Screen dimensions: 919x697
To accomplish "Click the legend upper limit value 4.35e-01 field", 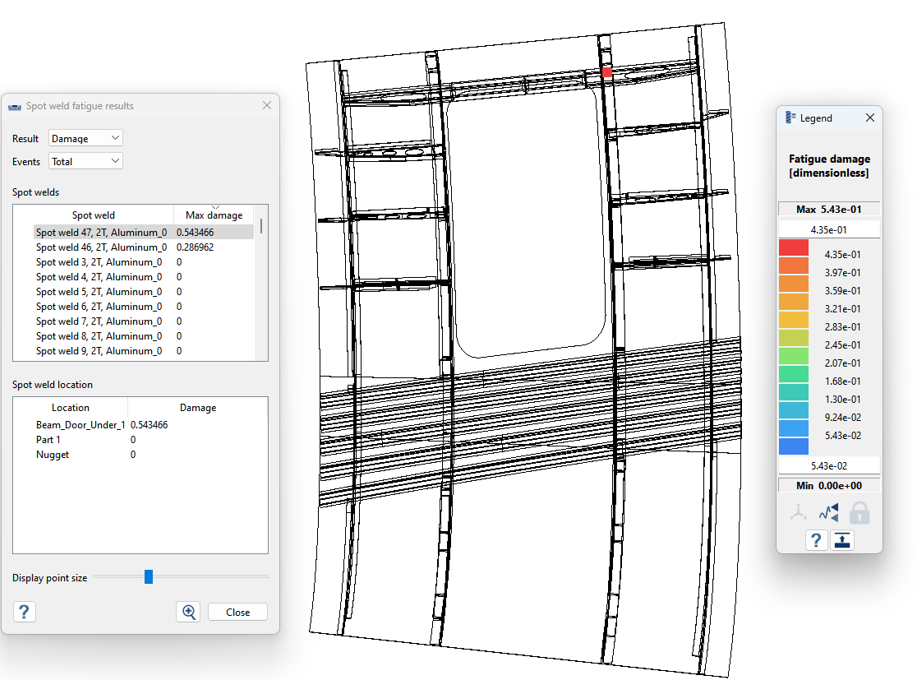I will click(828, 229).
